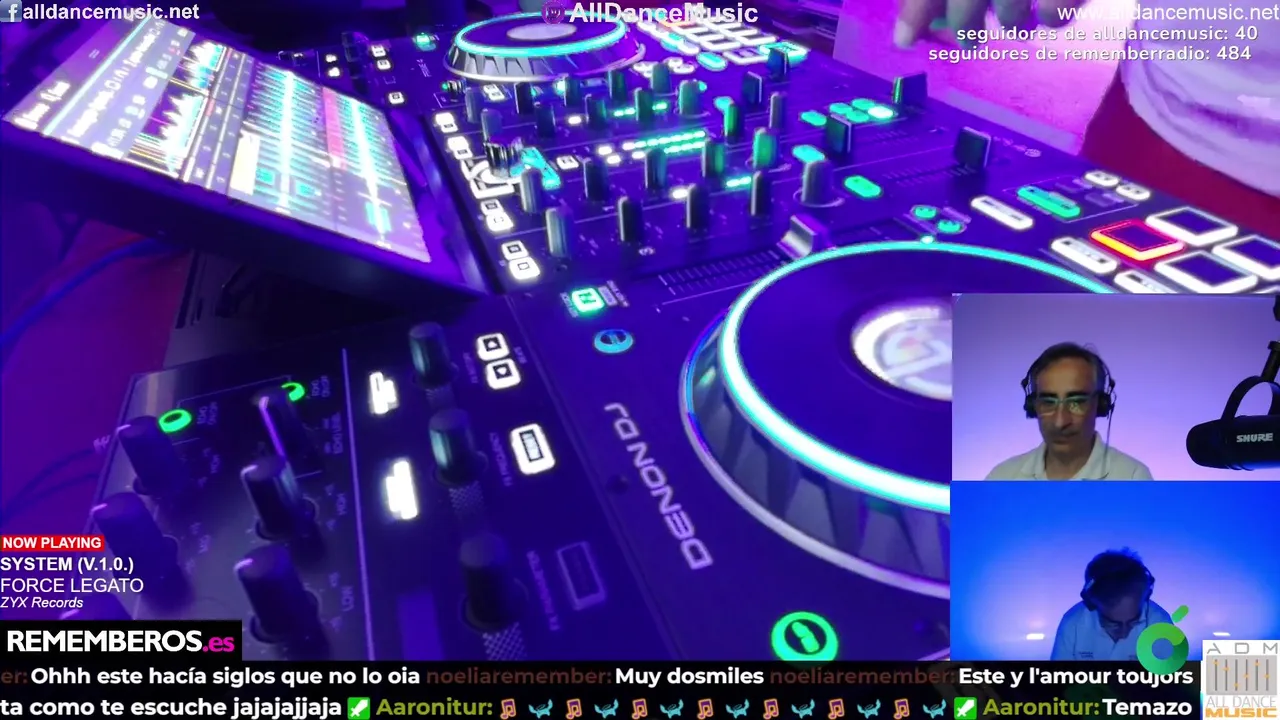Click the red-lit performance pad

[1136, 241]
